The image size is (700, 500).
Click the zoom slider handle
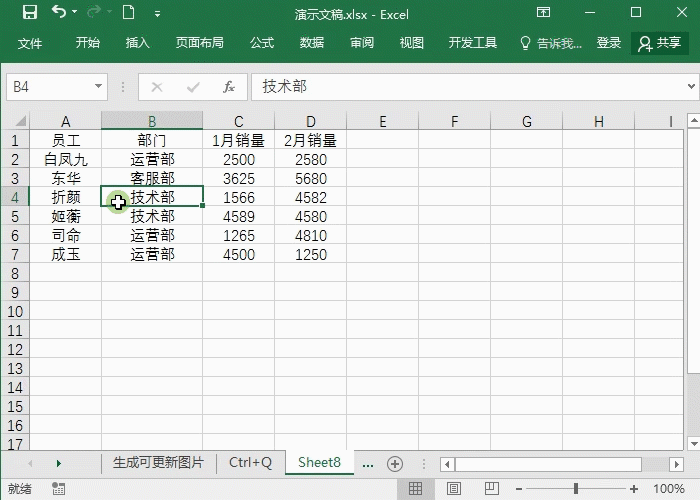[x=576, y=489]
